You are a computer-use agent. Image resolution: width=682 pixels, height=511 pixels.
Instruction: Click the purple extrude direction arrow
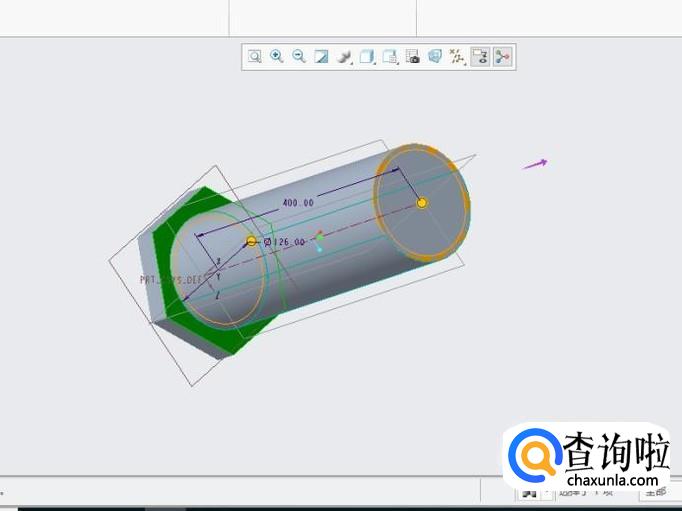click(x=535, y=164)
